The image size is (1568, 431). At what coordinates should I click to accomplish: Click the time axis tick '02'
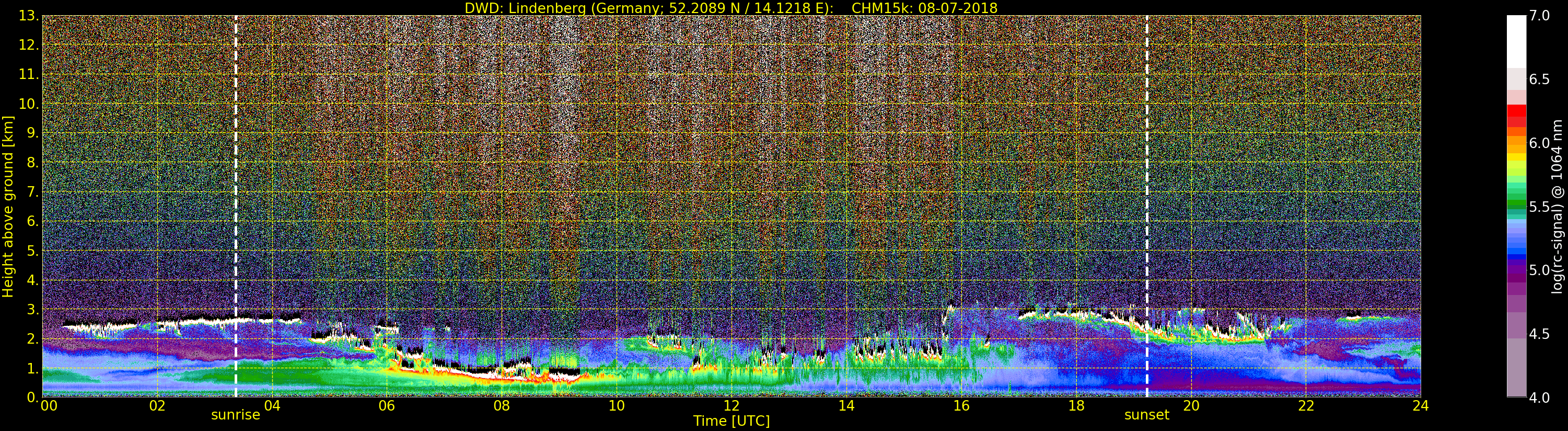tap(158, 406)
